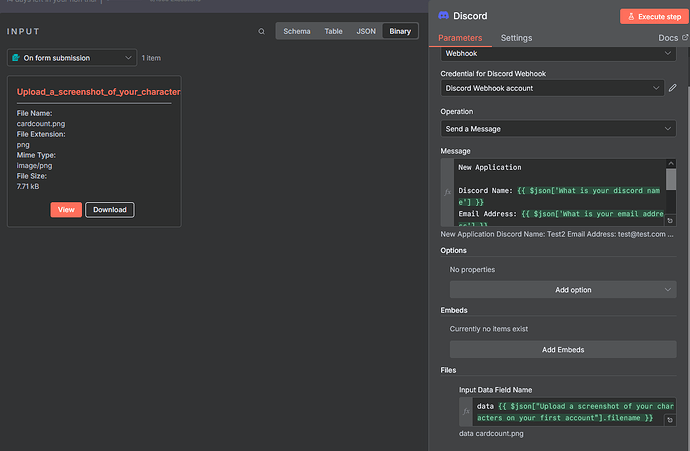Click the View button for cardcount.png
The height and width of the screenshot is (451, 690).
coord(66,209)
